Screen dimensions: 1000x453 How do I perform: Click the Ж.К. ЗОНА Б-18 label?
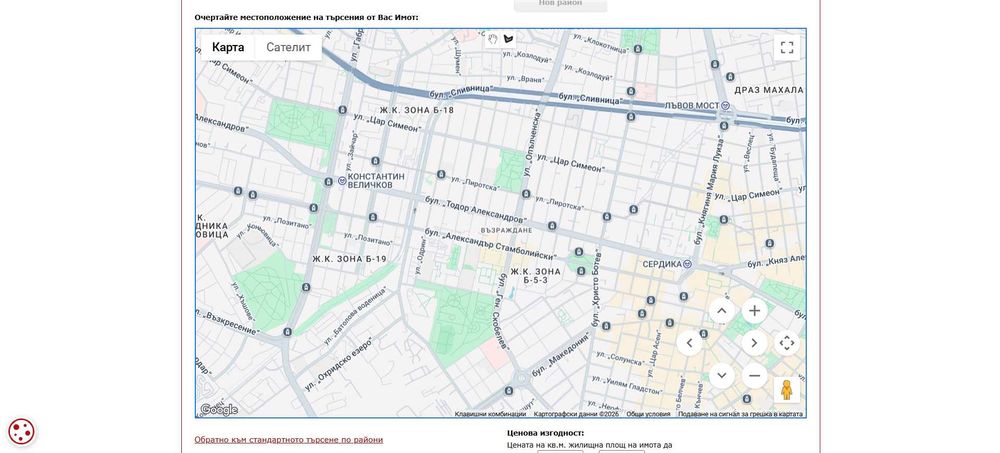416,110
